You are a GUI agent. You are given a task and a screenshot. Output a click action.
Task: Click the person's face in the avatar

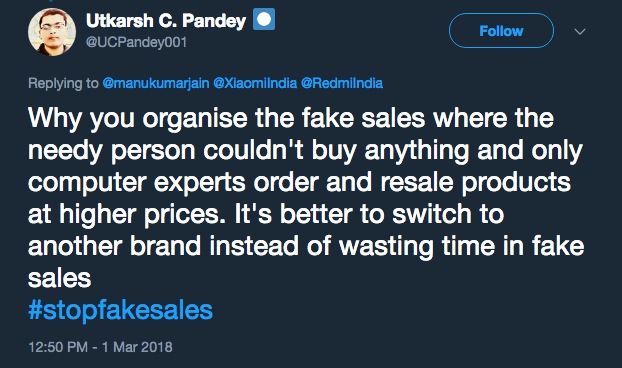[x=52, y=31]
